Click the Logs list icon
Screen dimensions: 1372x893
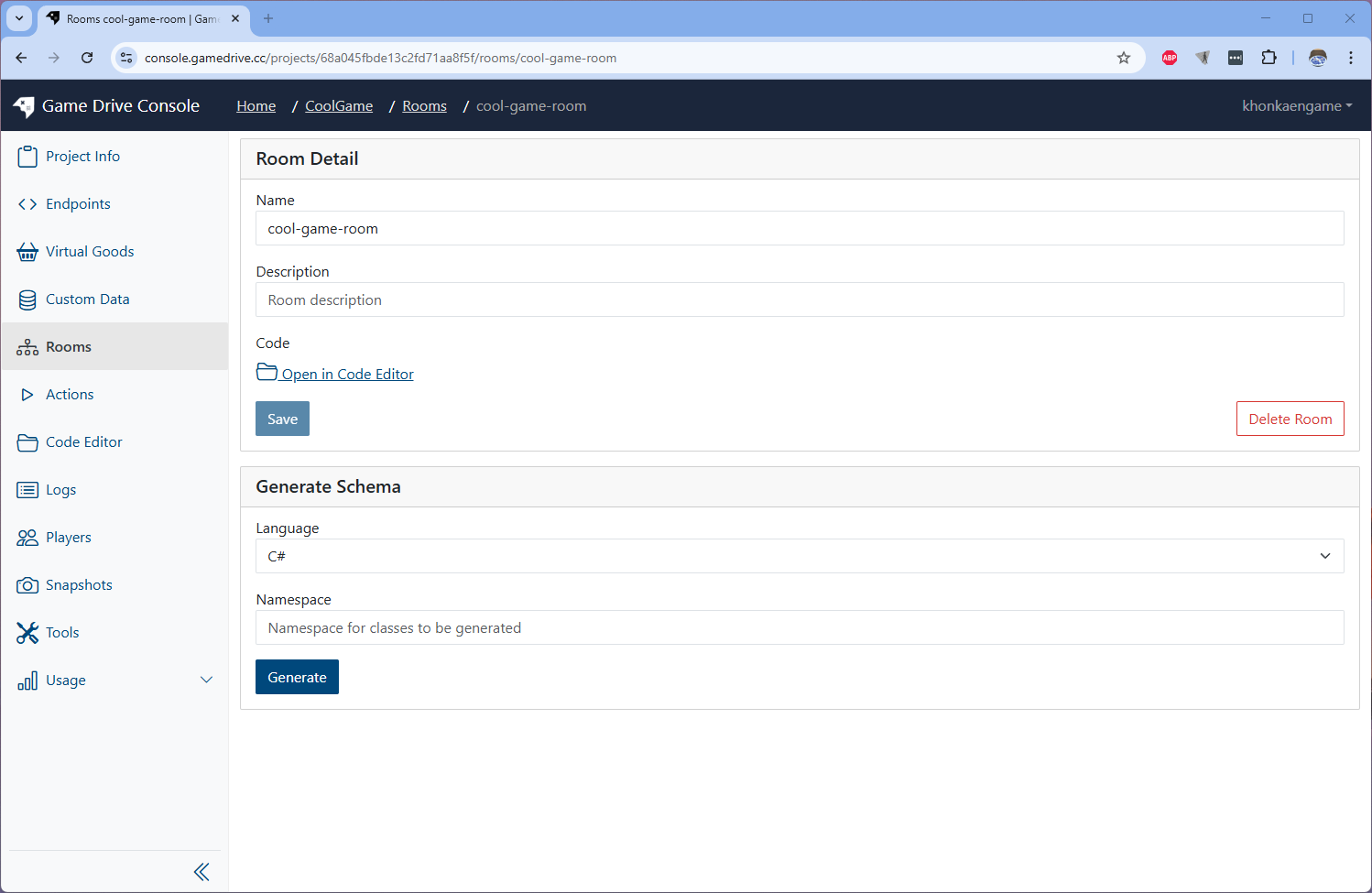[x=27, y=490]
